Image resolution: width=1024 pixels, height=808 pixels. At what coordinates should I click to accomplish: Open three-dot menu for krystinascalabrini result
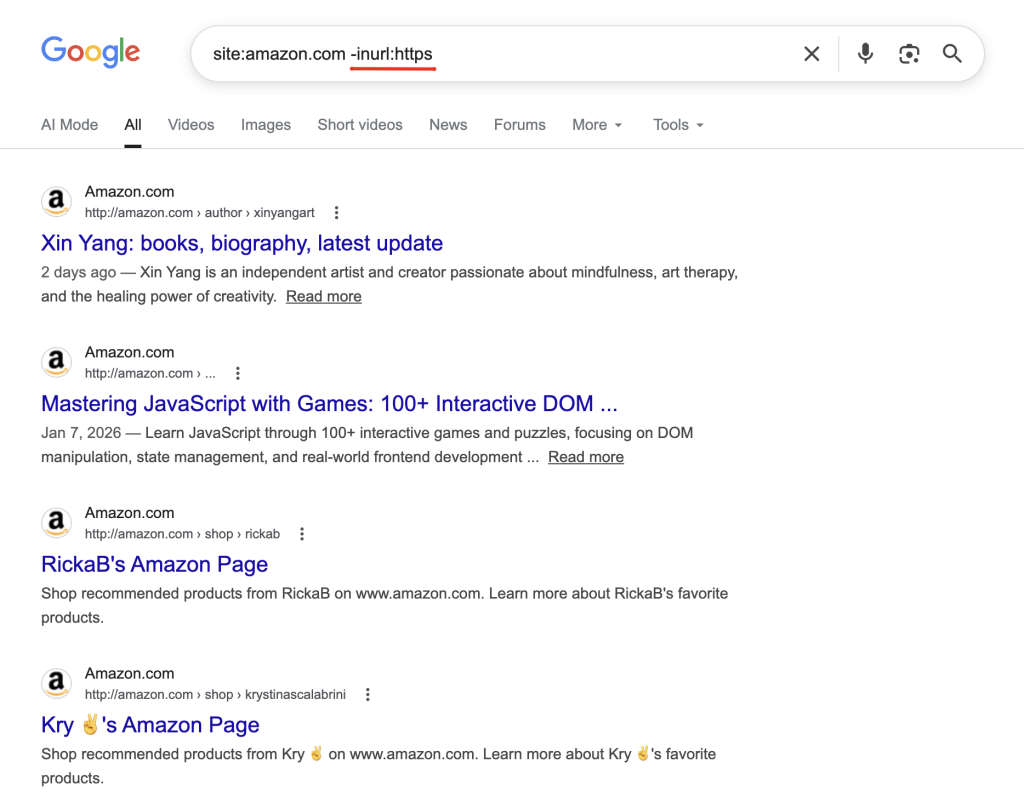368,695
